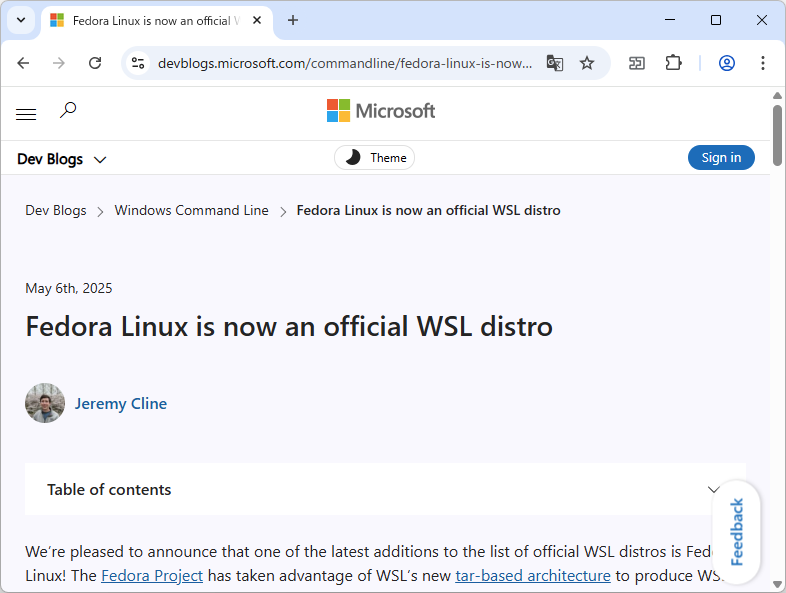This screenshot has width=786, height=593.
Task: Click the Windows Command Line breadcrumb
Action: click(191, 211)
